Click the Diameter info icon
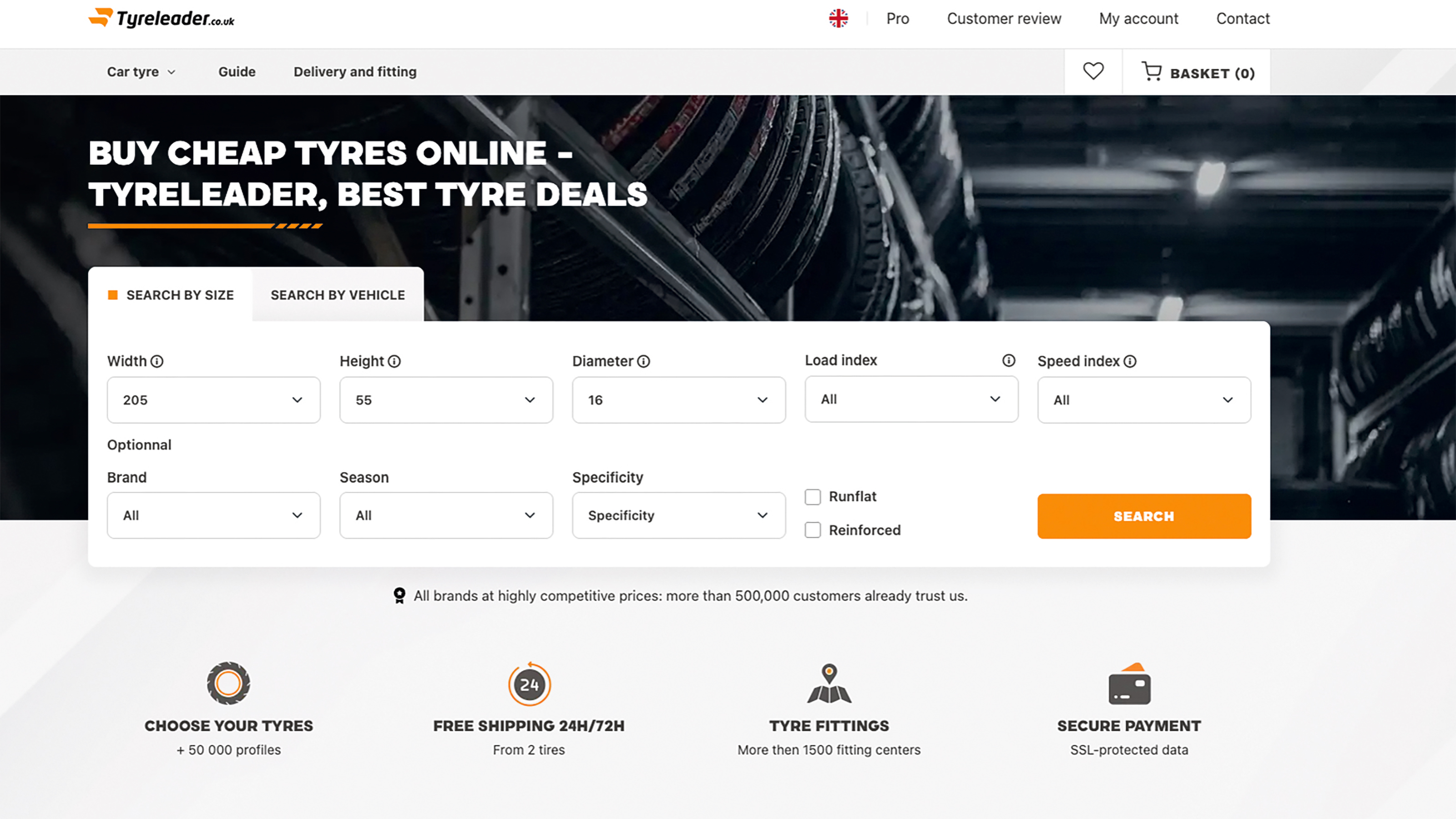Screen dimensions: 1456x819 tap(644, 361)
